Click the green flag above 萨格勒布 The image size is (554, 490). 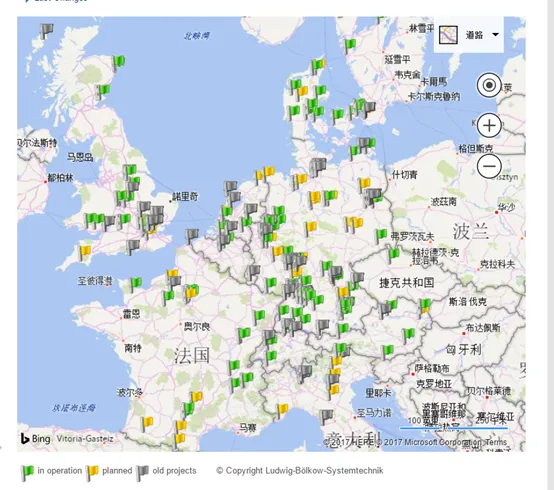click(387, 352)
